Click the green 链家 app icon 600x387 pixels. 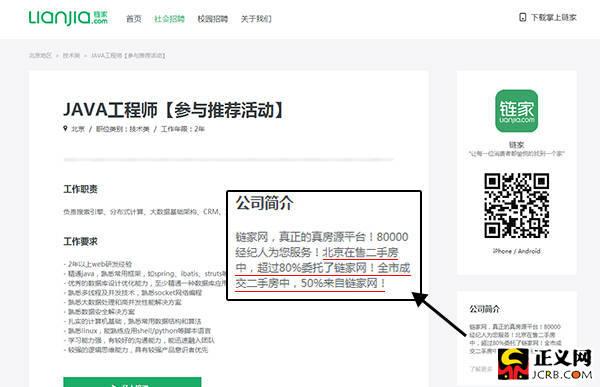pyautogui.click(x=517, y=111)
